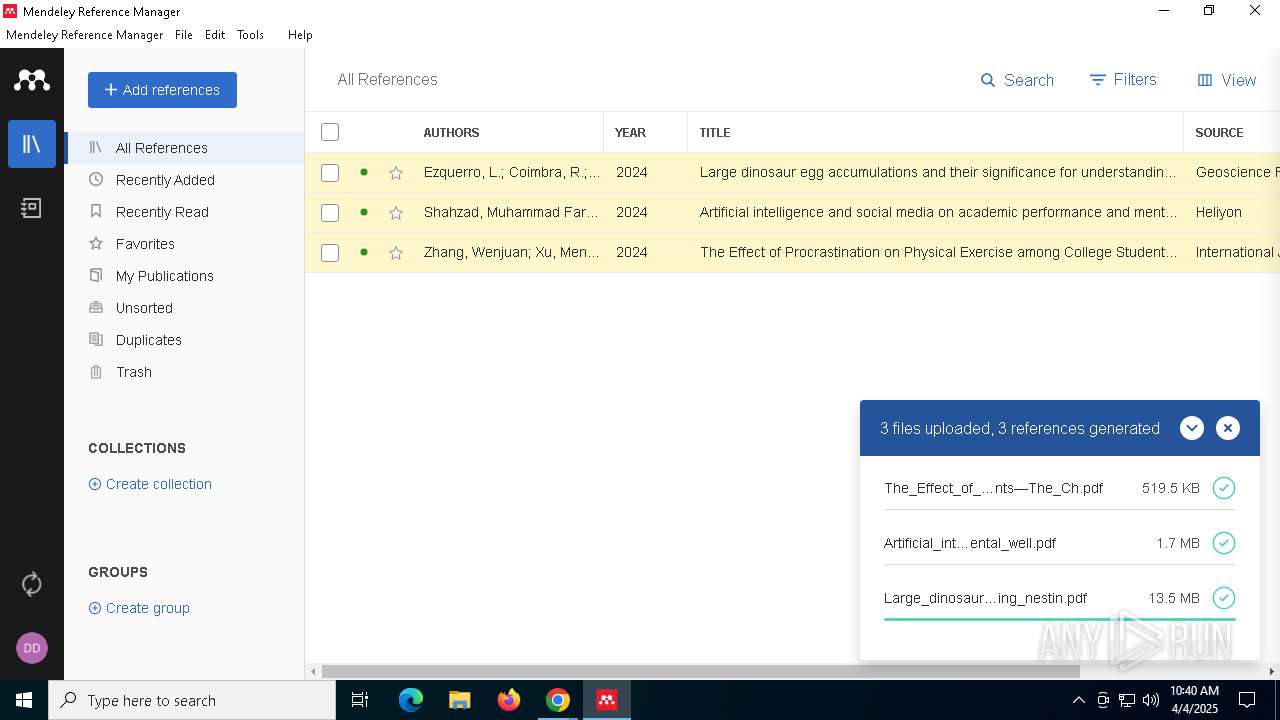Open the DD user profile avatar
This screenshot has height=720, width=1280.
coord(32,648)
